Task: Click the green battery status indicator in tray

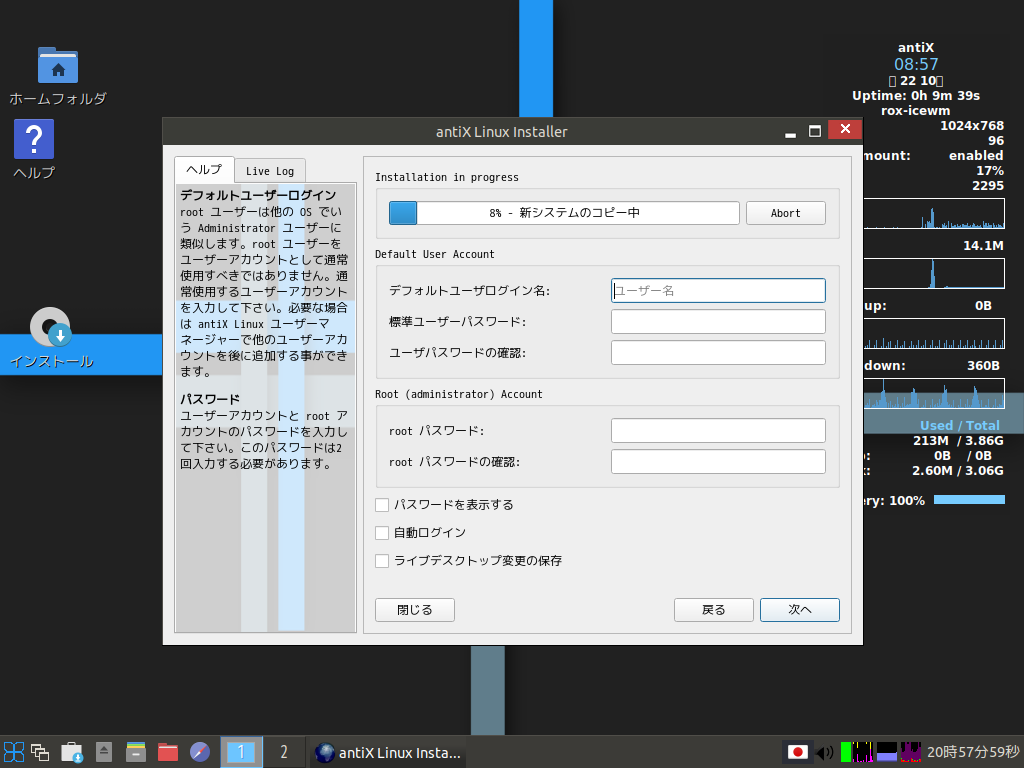Action: tap(846, 752)
